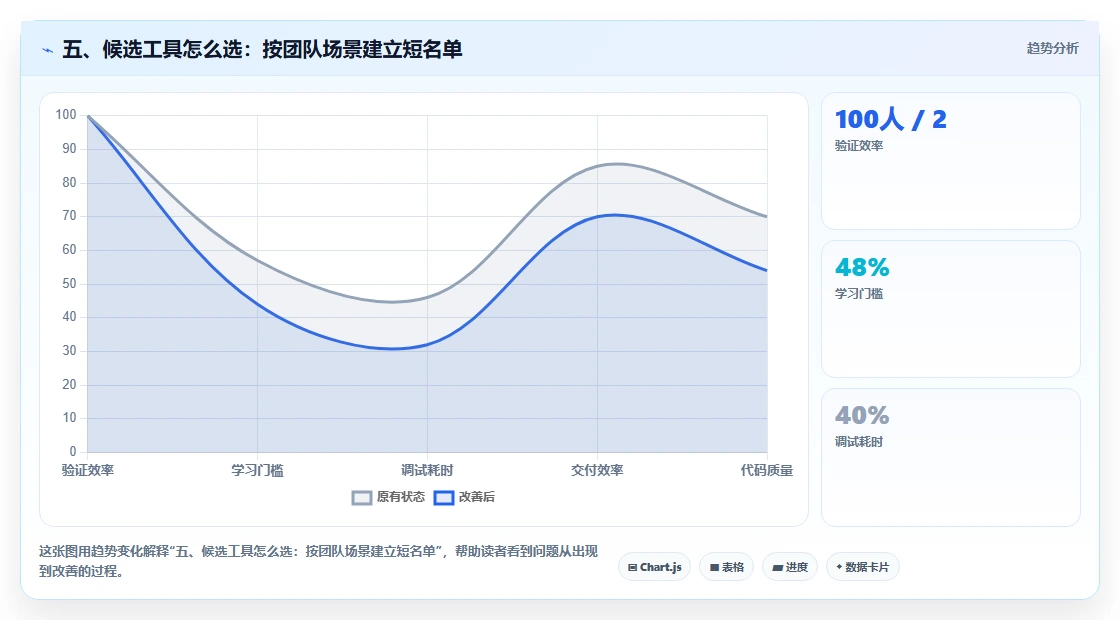Click the 验证效率 x-axis label

point(88,470)
